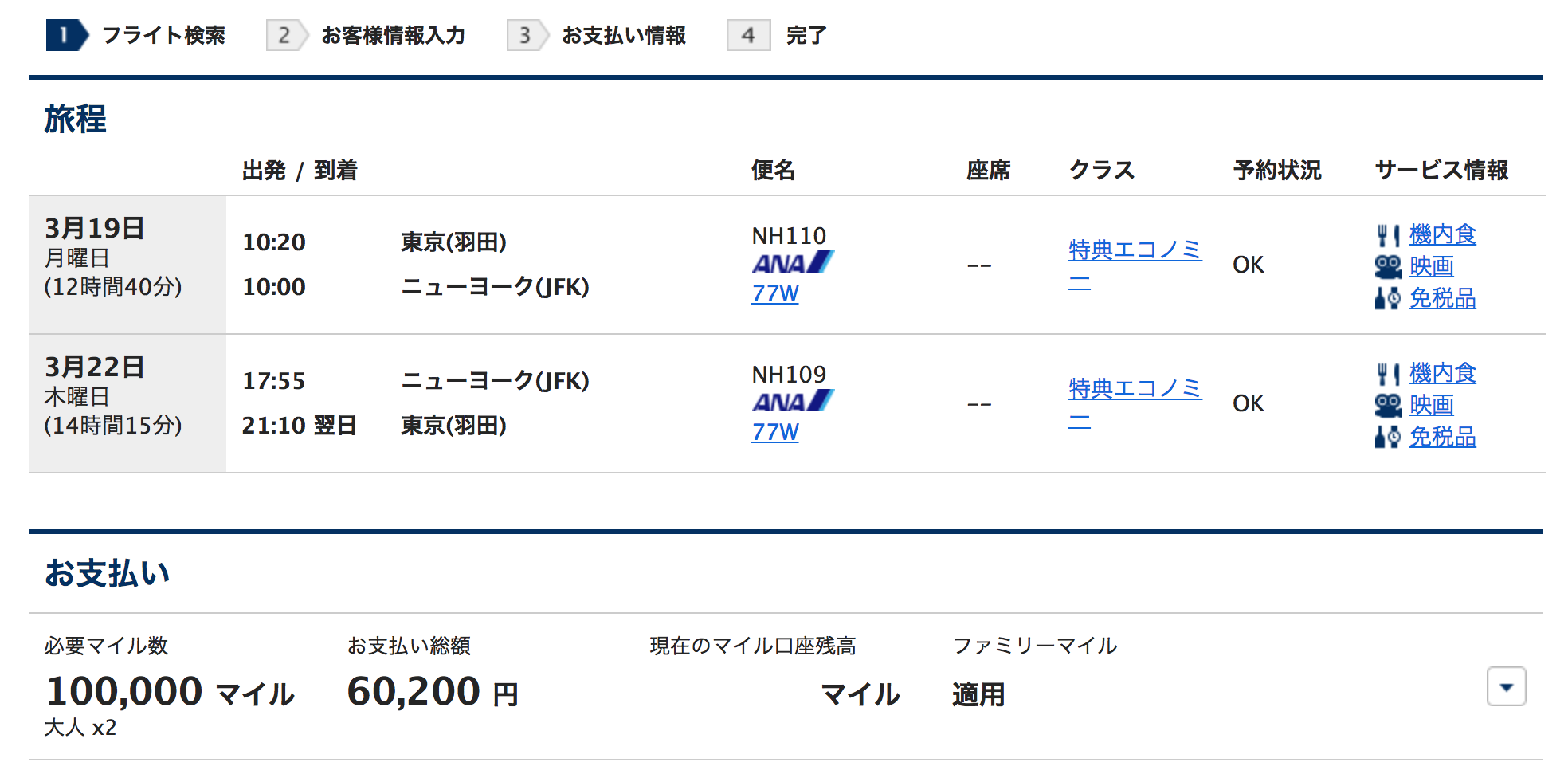
Task: Click the 77W link for NH109 flight
Action: (x=774, y=432)
